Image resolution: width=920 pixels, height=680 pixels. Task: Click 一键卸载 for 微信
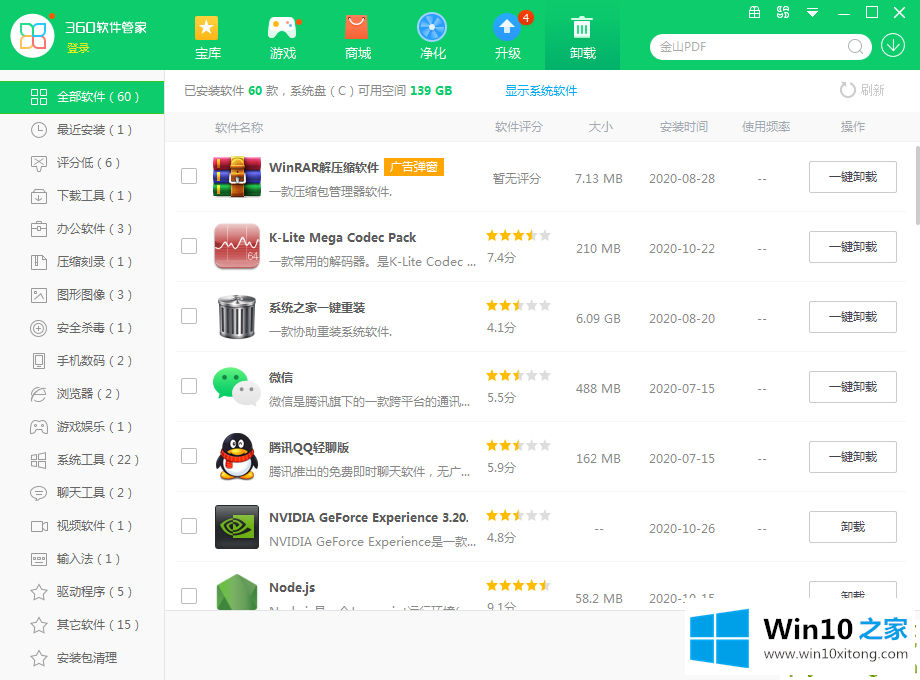coord(853,387)
